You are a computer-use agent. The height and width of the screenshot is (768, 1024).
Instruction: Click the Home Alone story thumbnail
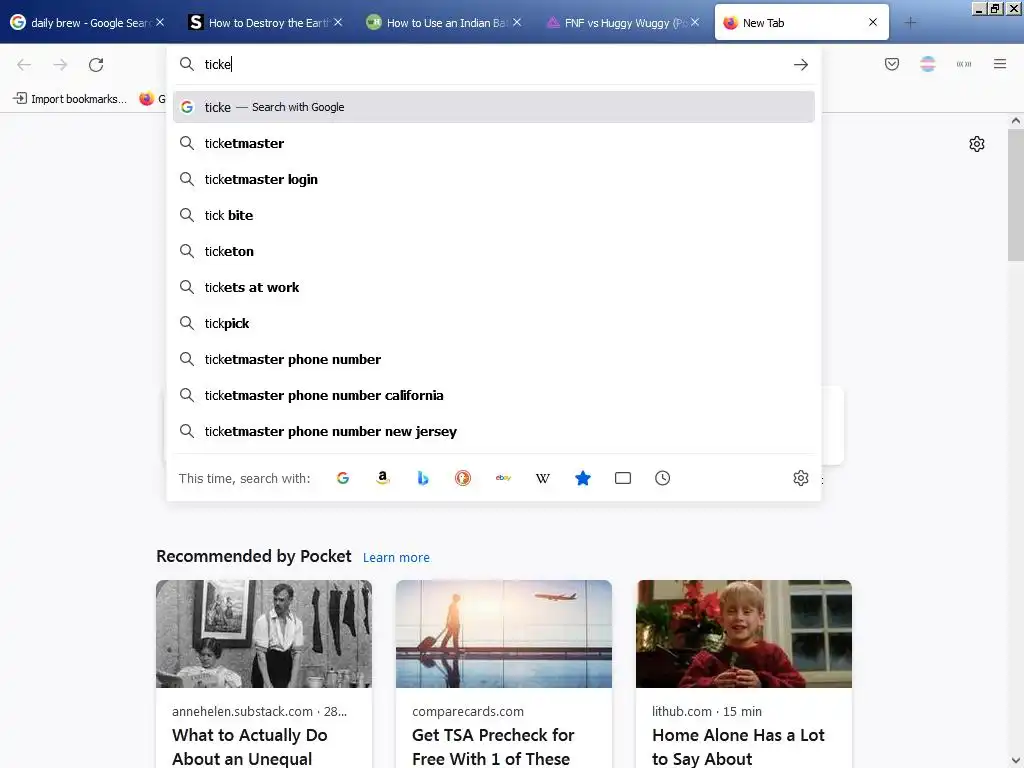click(x=744, y=633)
